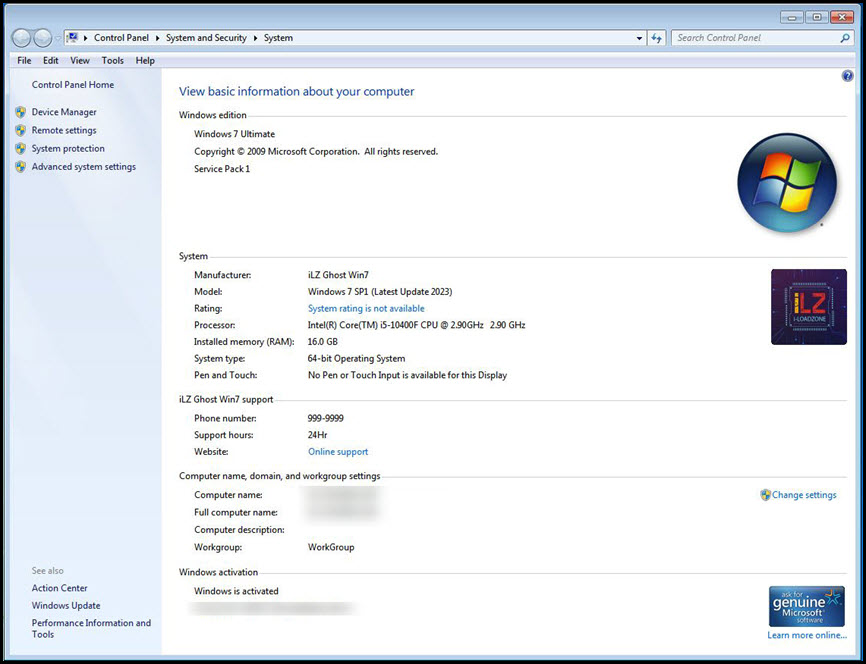
Task: Click the genuine Microsoft software badge
Action: pyautogui.click(x=807, y=607)
